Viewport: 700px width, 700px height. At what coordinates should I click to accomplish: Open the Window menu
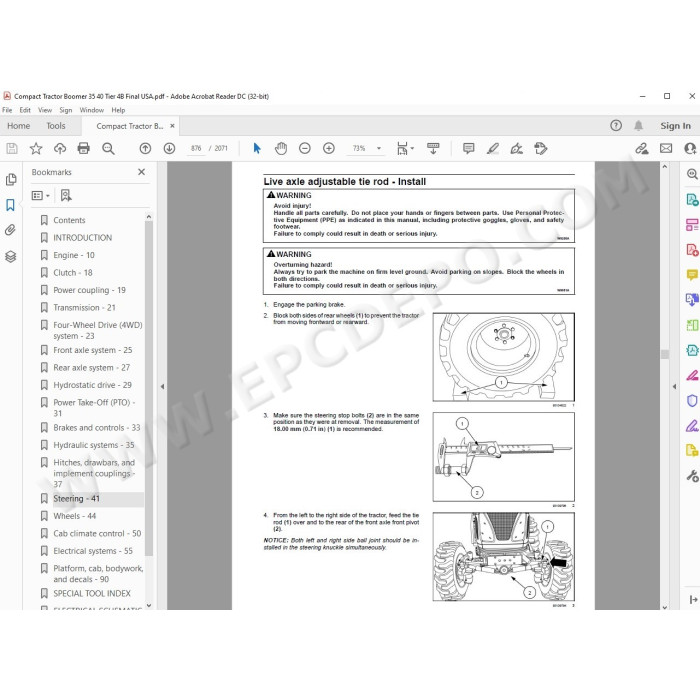92,110
